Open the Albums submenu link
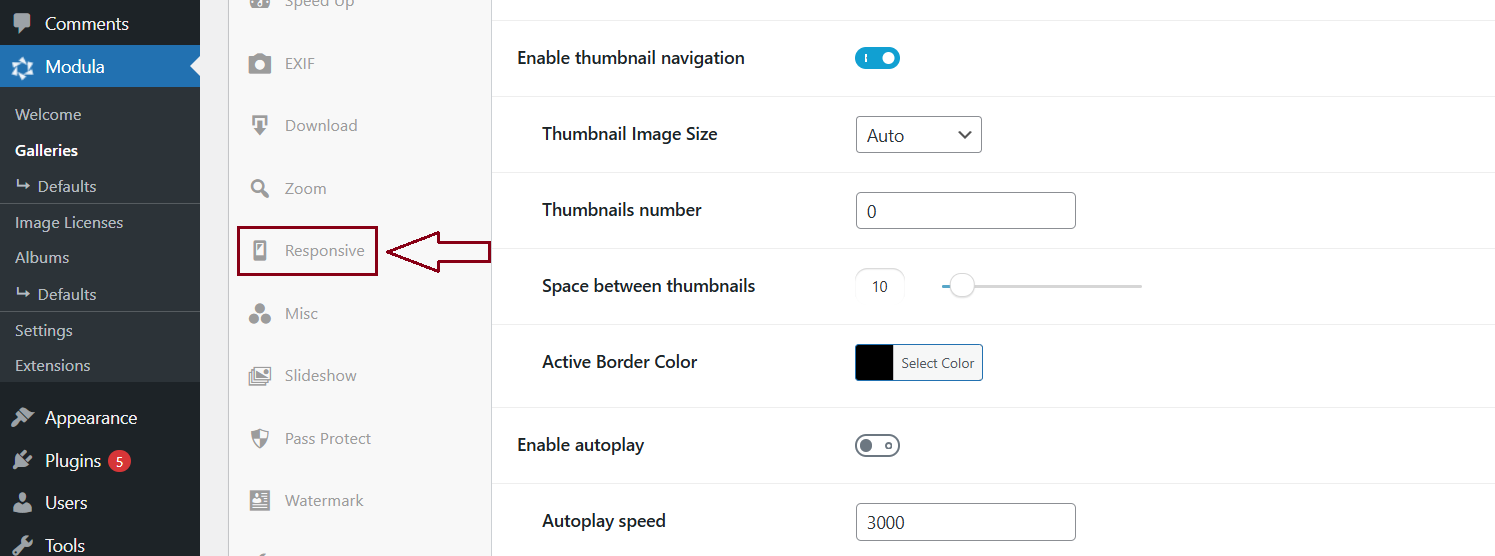The image size is (1495, 556). tap(42, 257)
